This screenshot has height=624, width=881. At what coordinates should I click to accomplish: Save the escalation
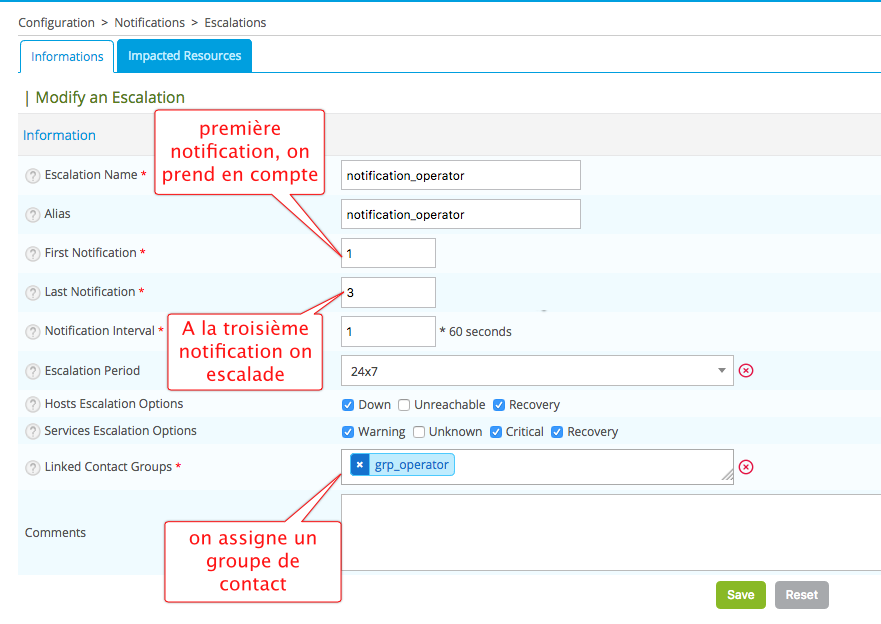(x=740, y=595)
